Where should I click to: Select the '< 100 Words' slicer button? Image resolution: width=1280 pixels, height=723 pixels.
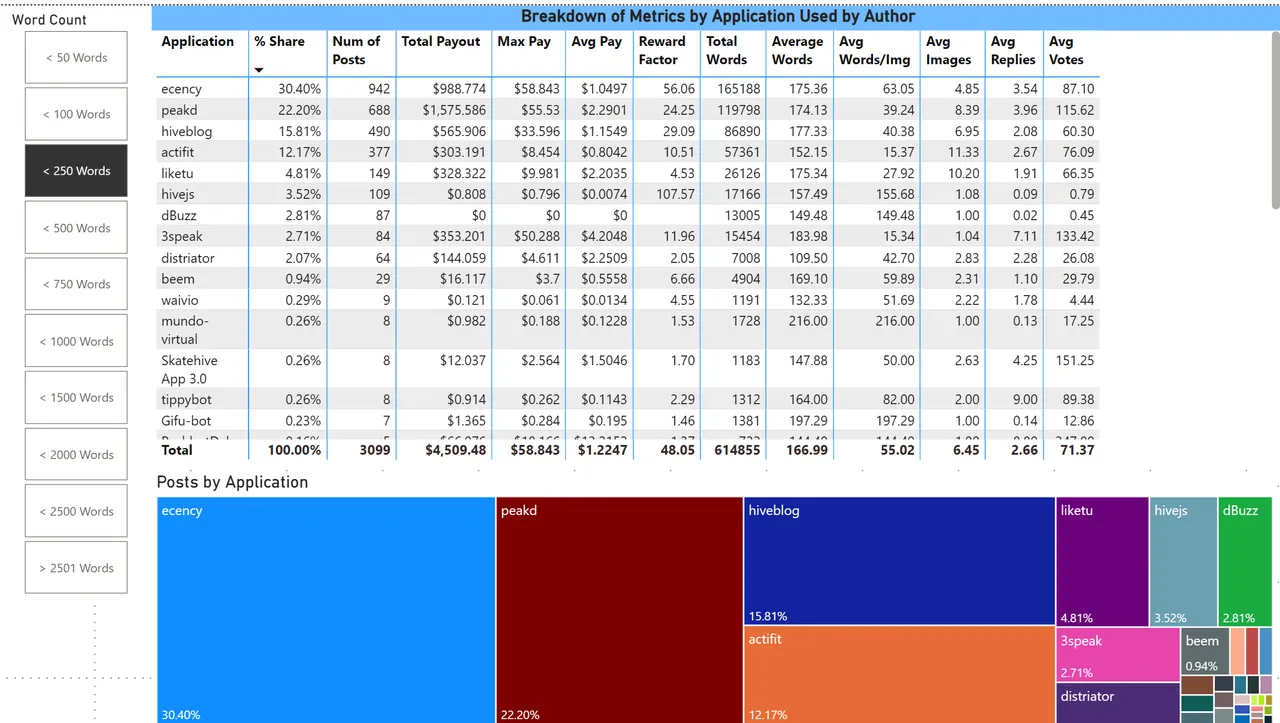coord(76,114)
